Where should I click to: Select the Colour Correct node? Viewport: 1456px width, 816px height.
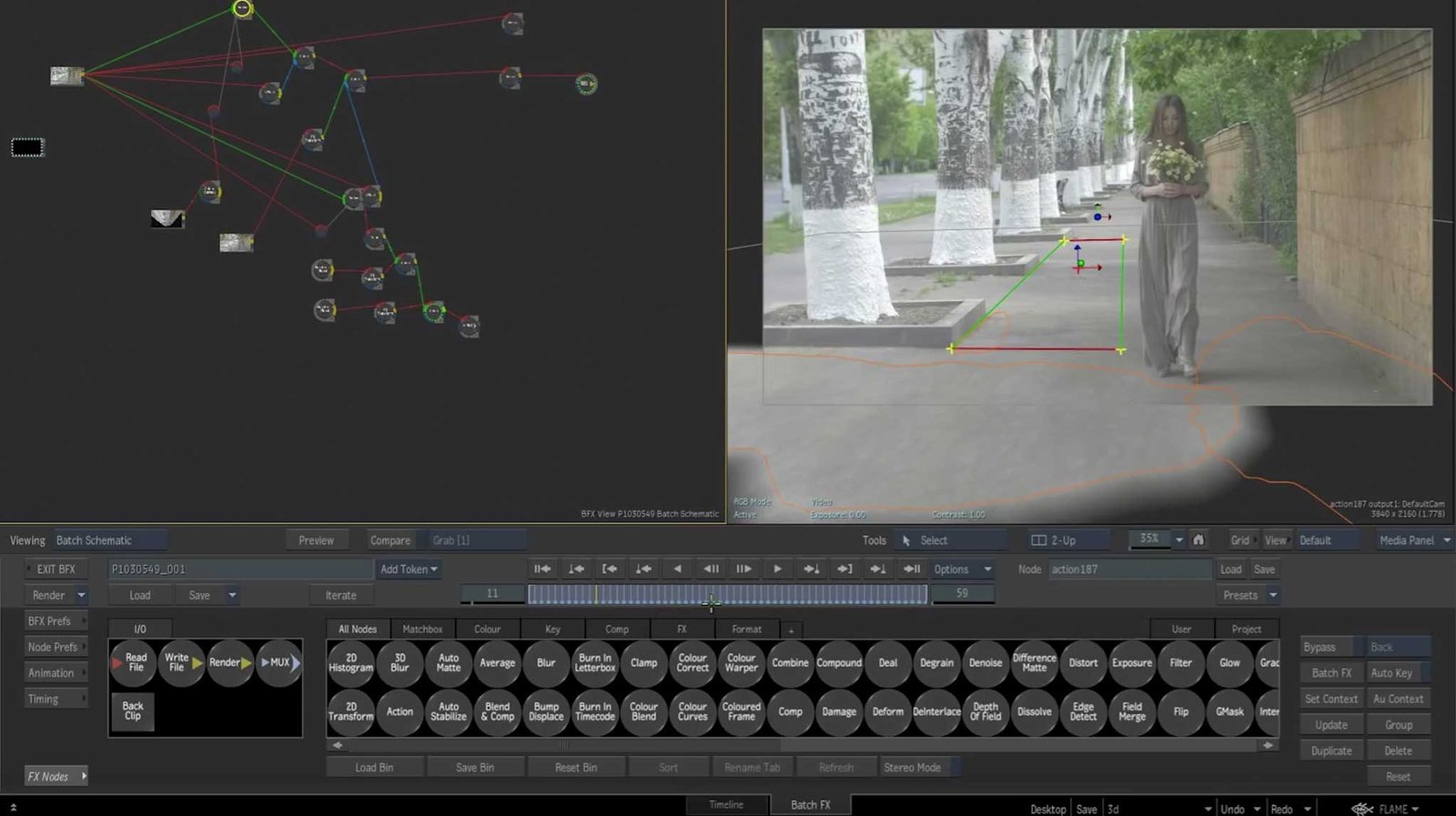692,662
